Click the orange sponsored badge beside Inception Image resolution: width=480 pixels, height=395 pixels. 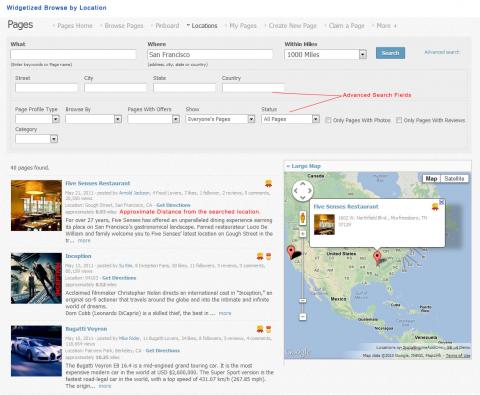(x=268, y=256)
